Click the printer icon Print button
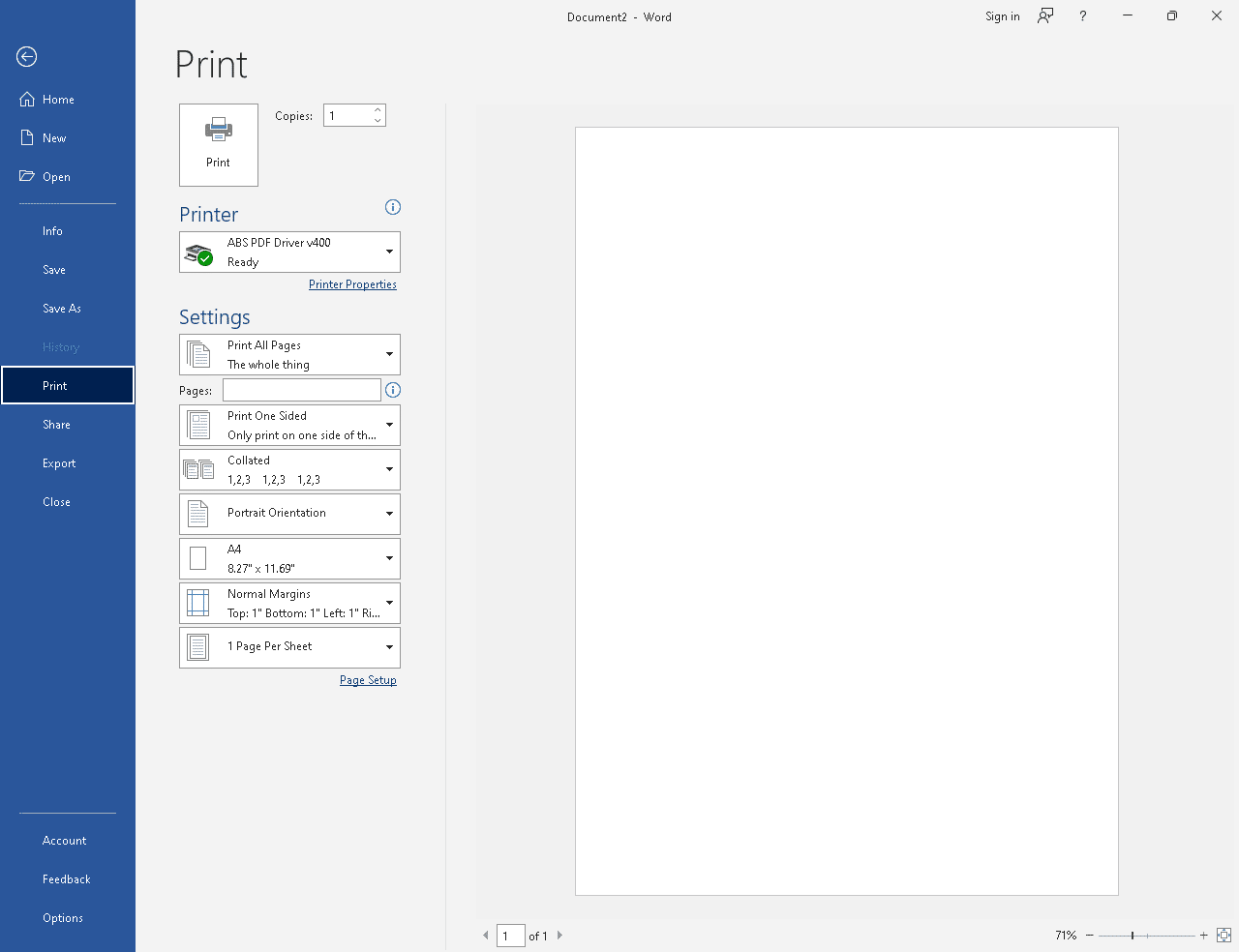 tap(219, 145)
